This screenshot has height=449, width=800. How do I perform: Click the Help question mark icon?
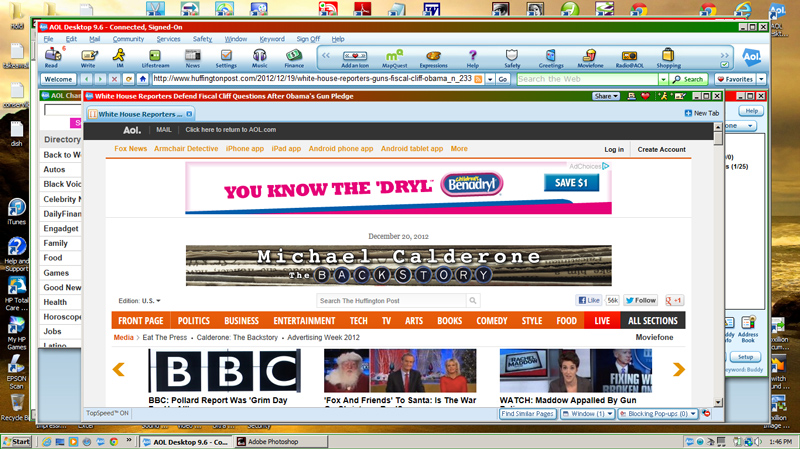pos(472,58)
